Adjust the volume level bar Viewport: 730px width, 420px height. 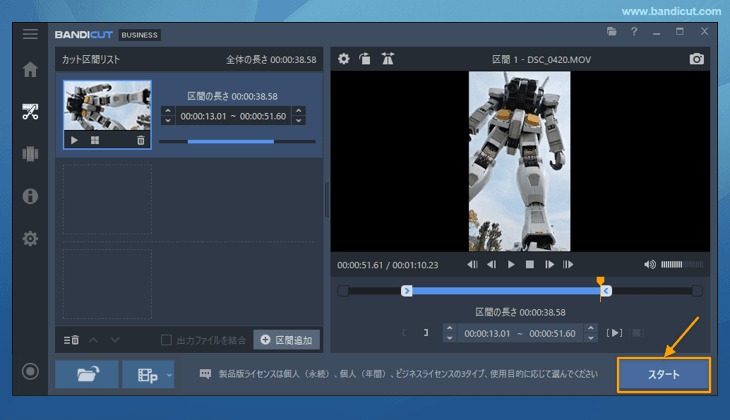[x=682, y=264]
